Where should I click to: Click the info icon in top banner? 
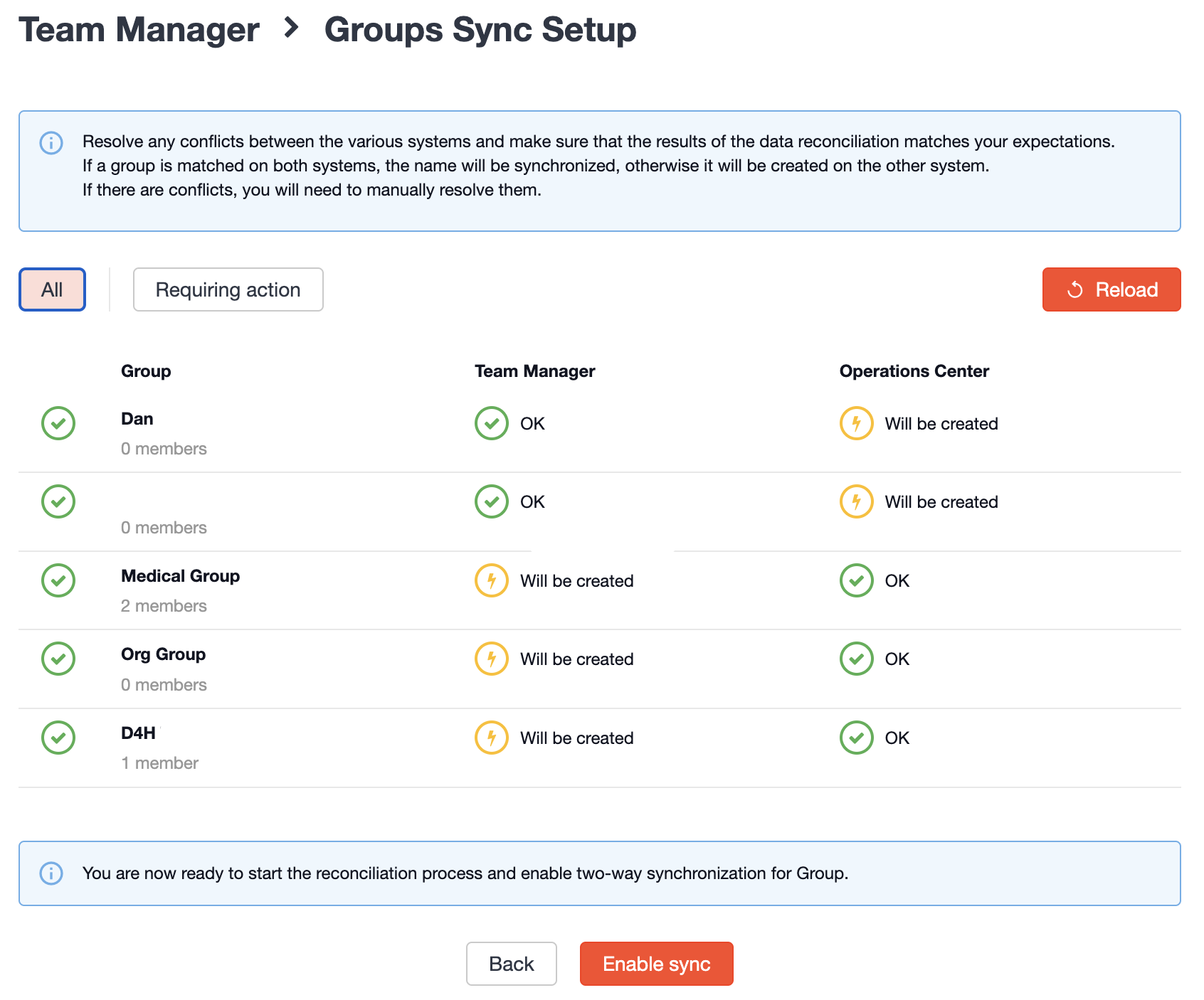51,142
